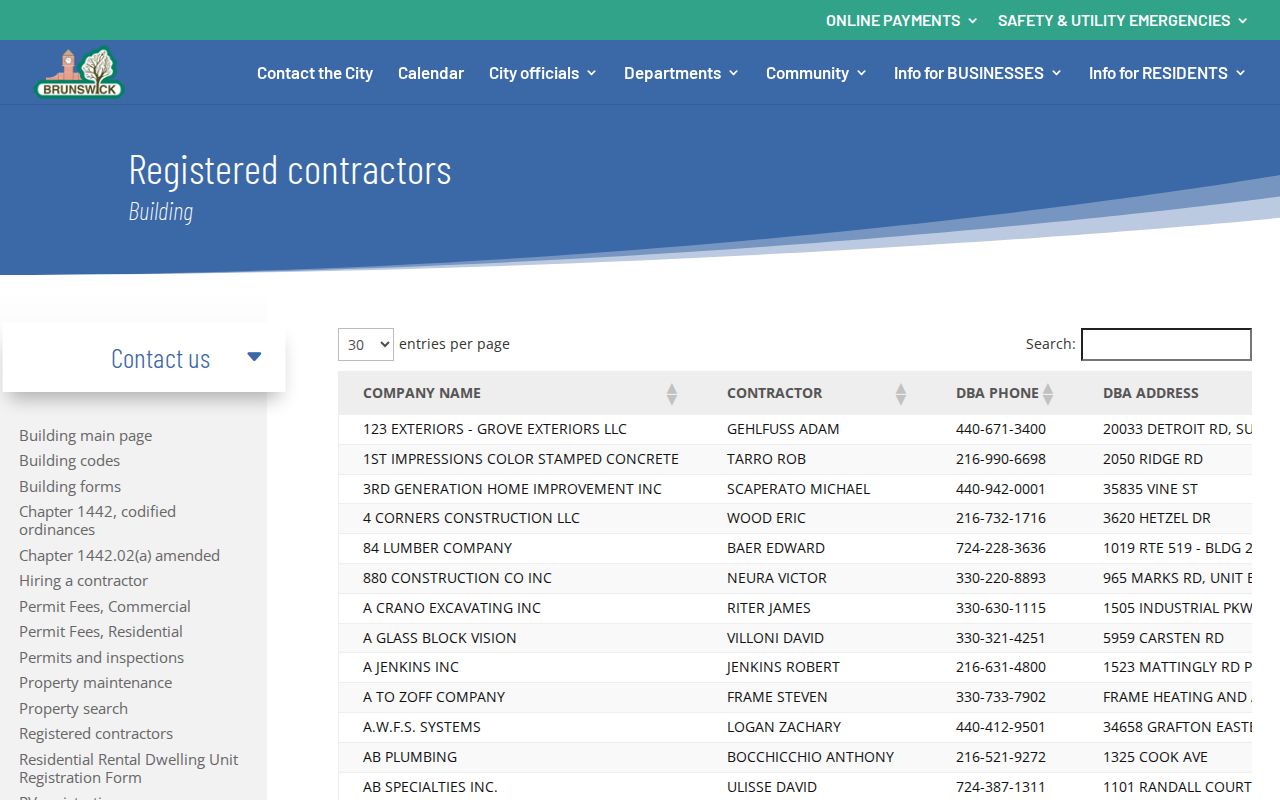Click contractor VILLONI DAVID
Viewport: 1280px width, 800px height.
775,638
